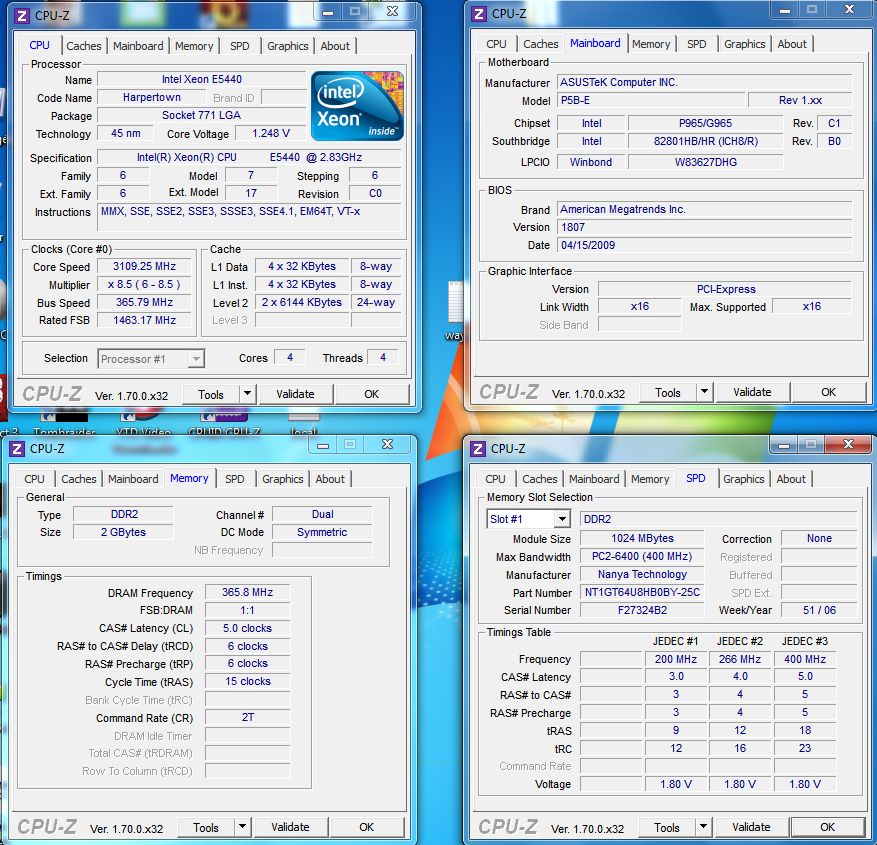
Task: Click Tools button in Memory window
Action: click(x=206, y=827)
